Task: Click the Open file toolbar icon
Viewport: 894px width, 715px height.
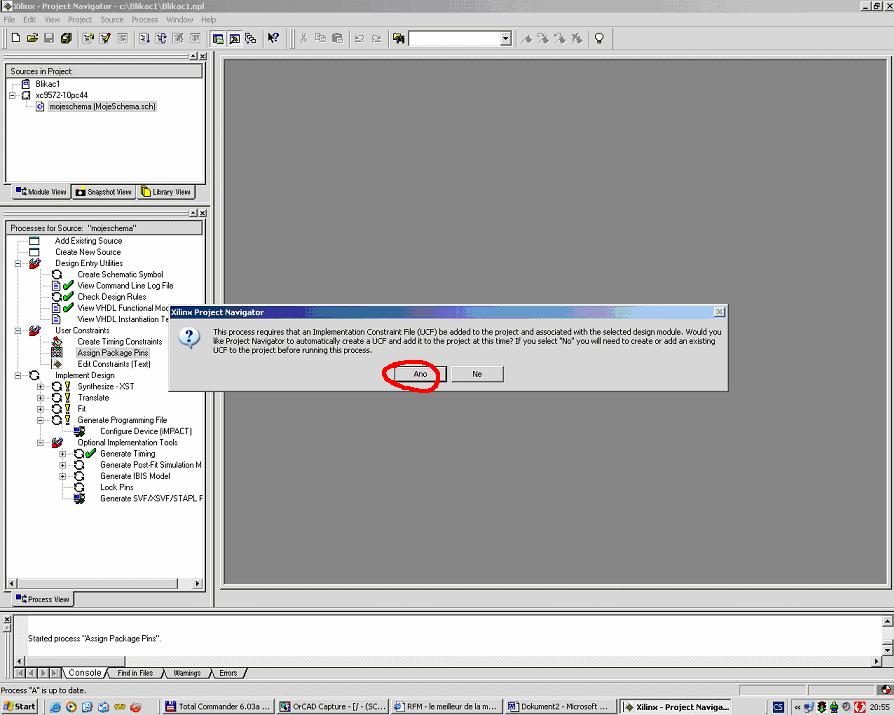Action: (x=32, y=38)
